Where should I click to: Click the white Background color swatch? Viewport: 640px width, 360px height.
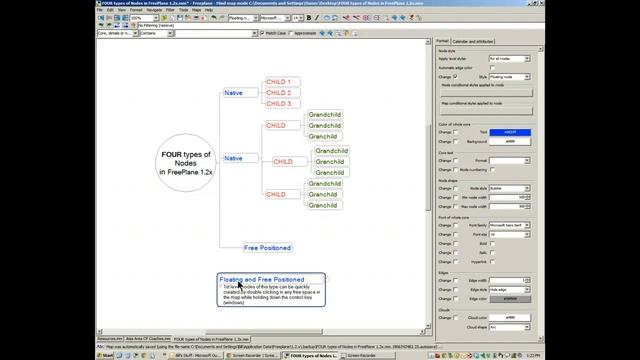tap(510, 141)
